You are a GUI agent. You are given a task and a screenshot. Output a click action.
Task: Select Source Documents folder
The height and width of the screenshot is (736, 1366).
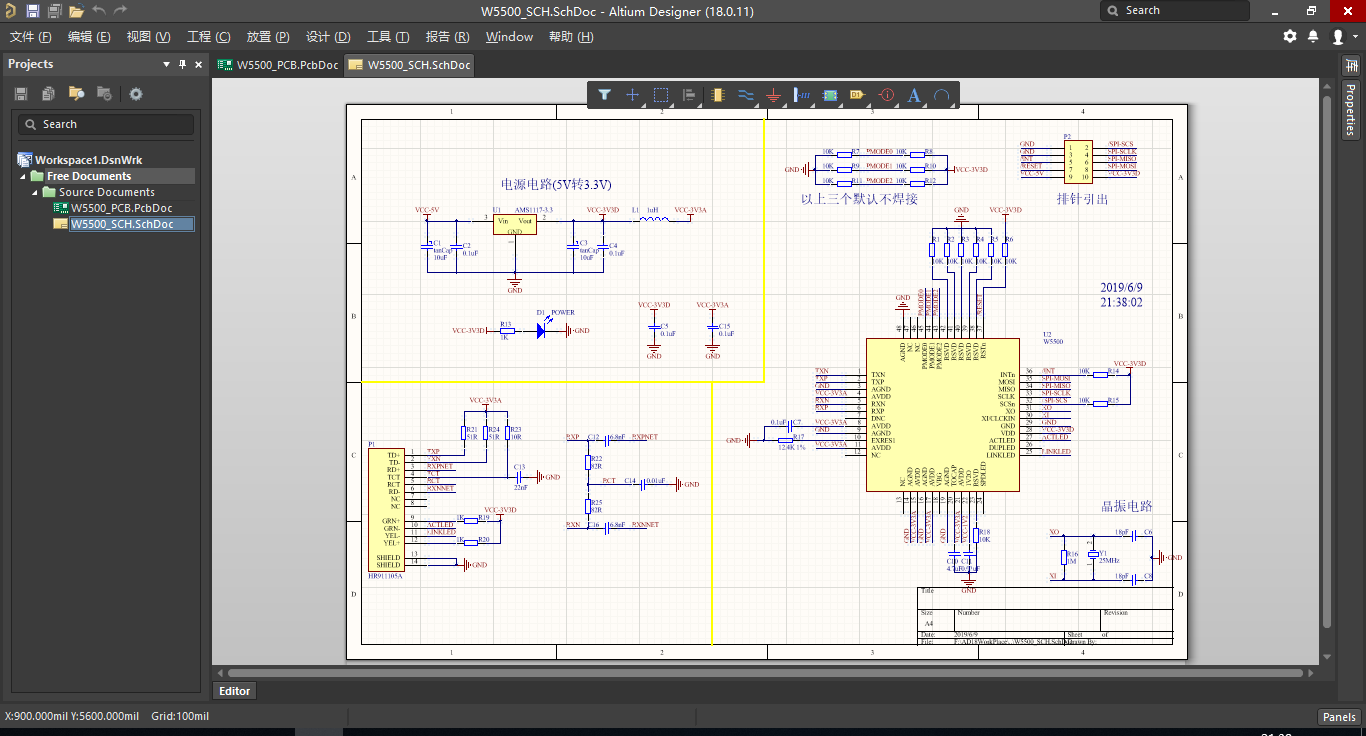[106, 192]
